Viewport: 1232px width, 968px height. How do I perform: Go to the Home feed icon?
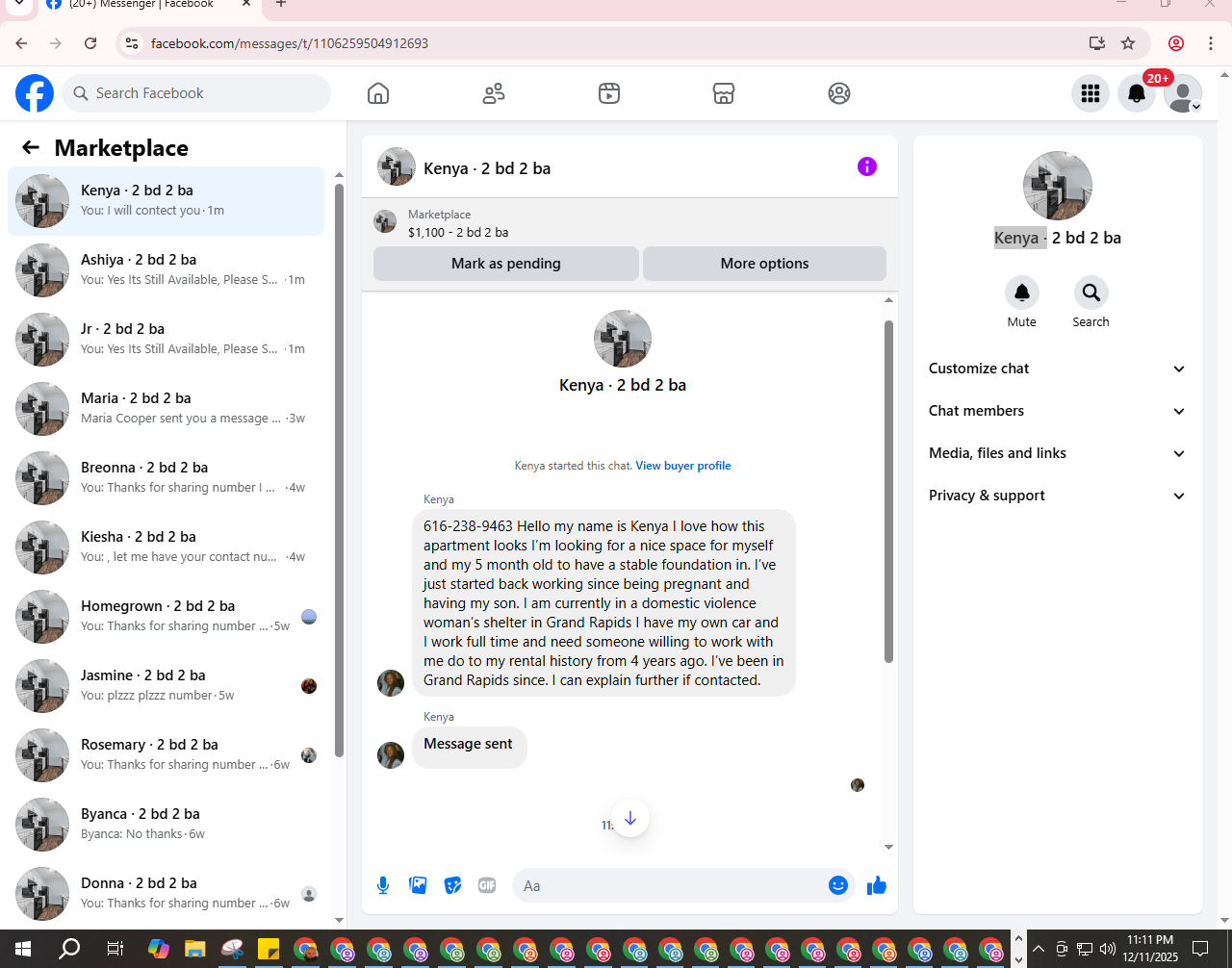378,93
